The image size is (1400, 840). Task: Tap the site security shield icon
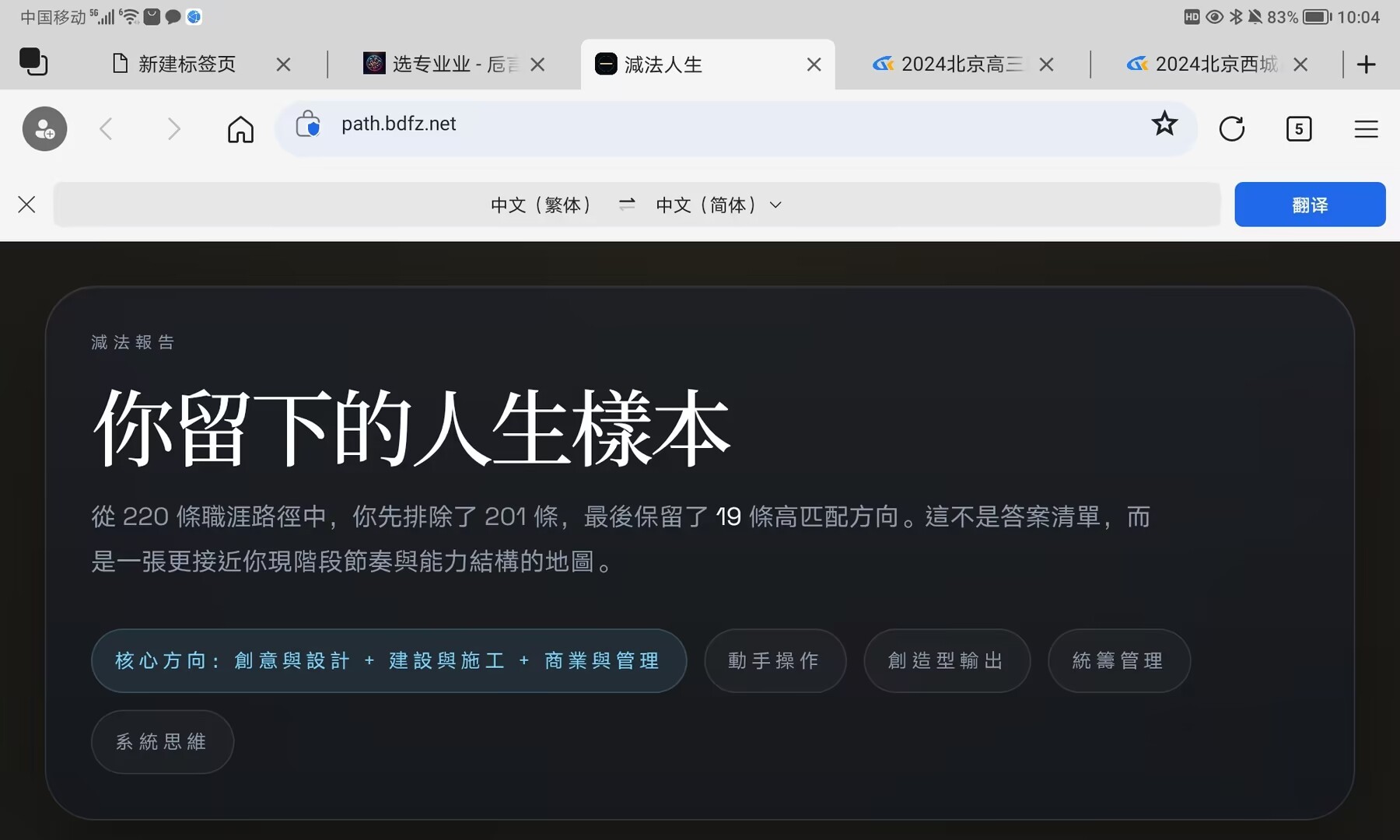pyautogui.click(x=308, y=124)
